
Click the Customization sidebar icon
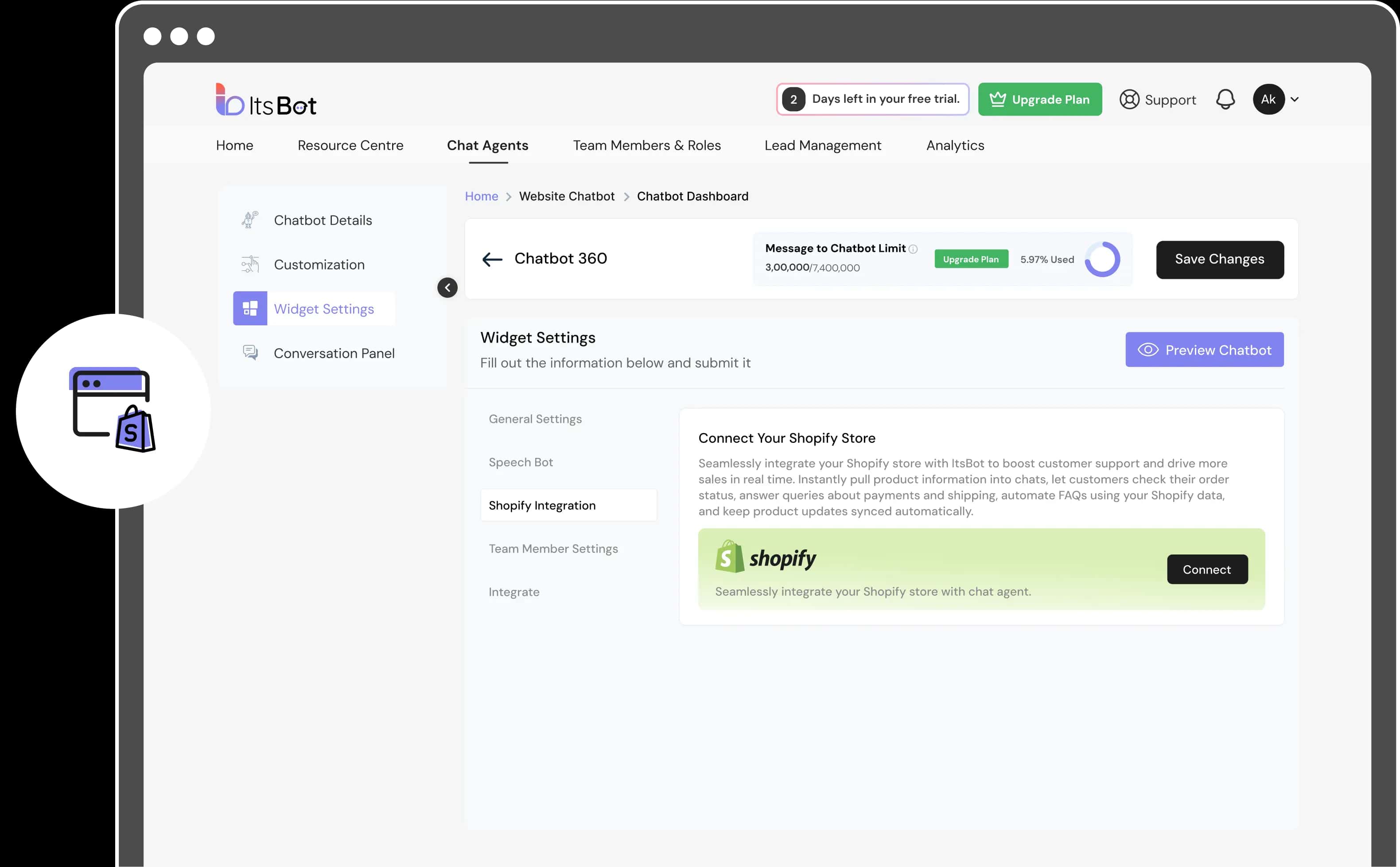coord(250,264)
